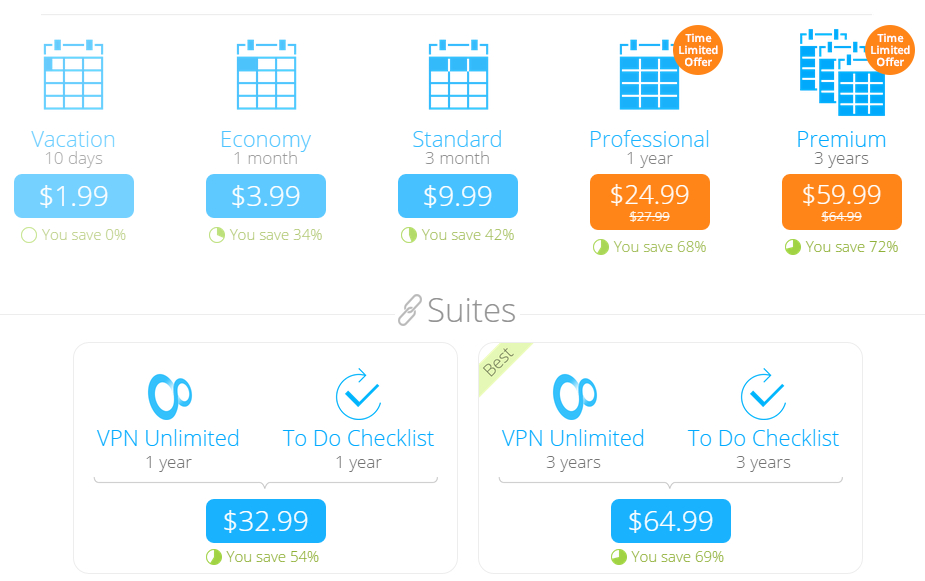Open the Professional plan title link
925x581 pixels.
click(650, 139)
